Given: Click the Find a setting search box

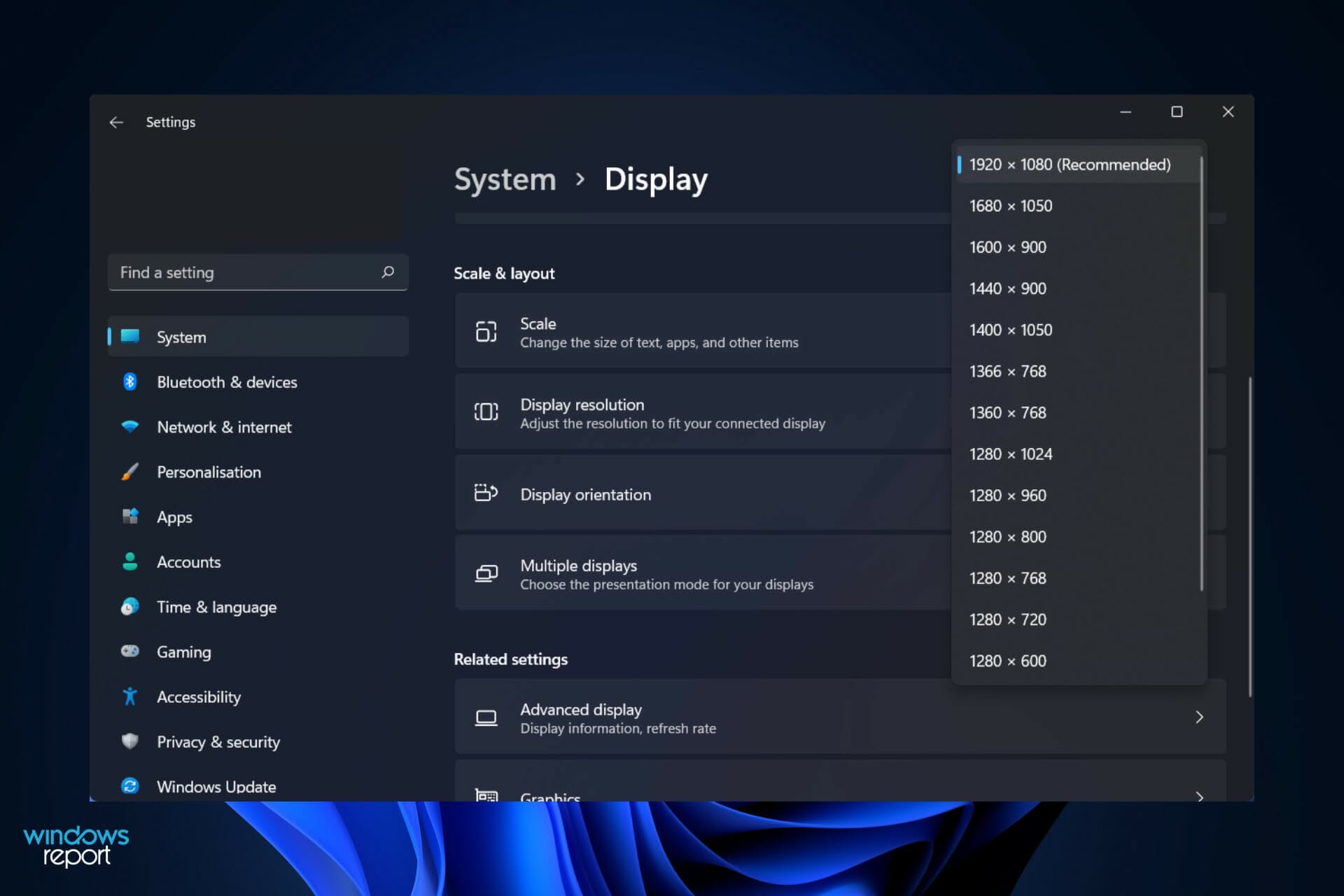Looking at the screenshot, I should pos(258,272).
